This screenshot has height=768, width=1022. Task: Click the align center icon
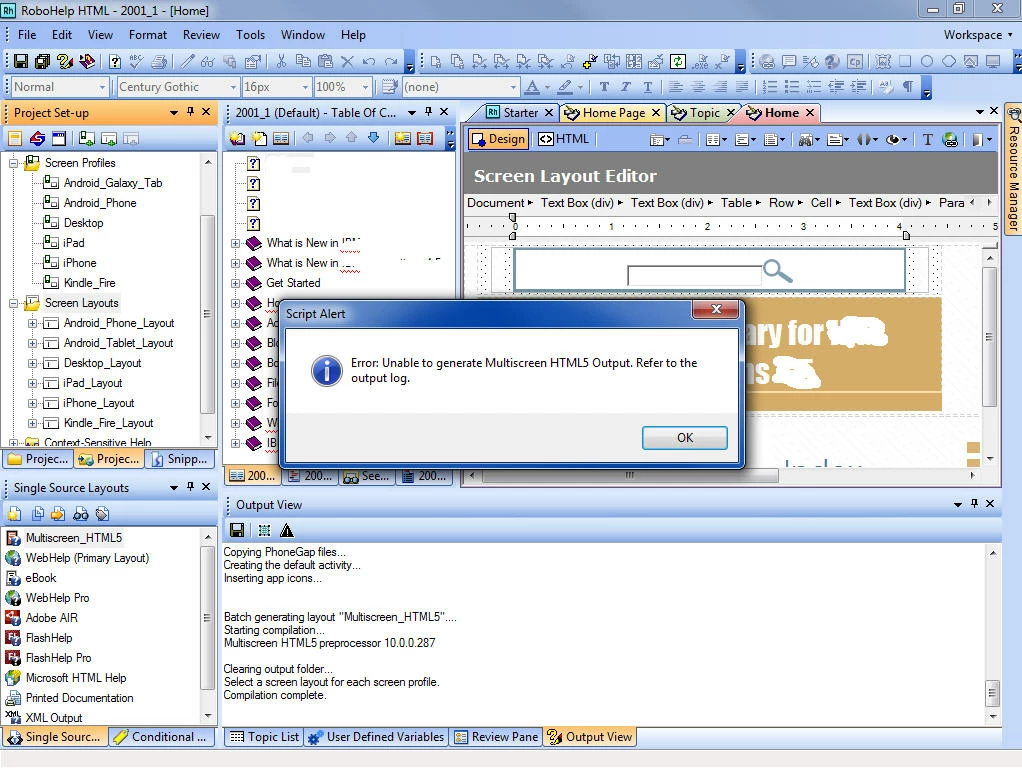[697, 87]
